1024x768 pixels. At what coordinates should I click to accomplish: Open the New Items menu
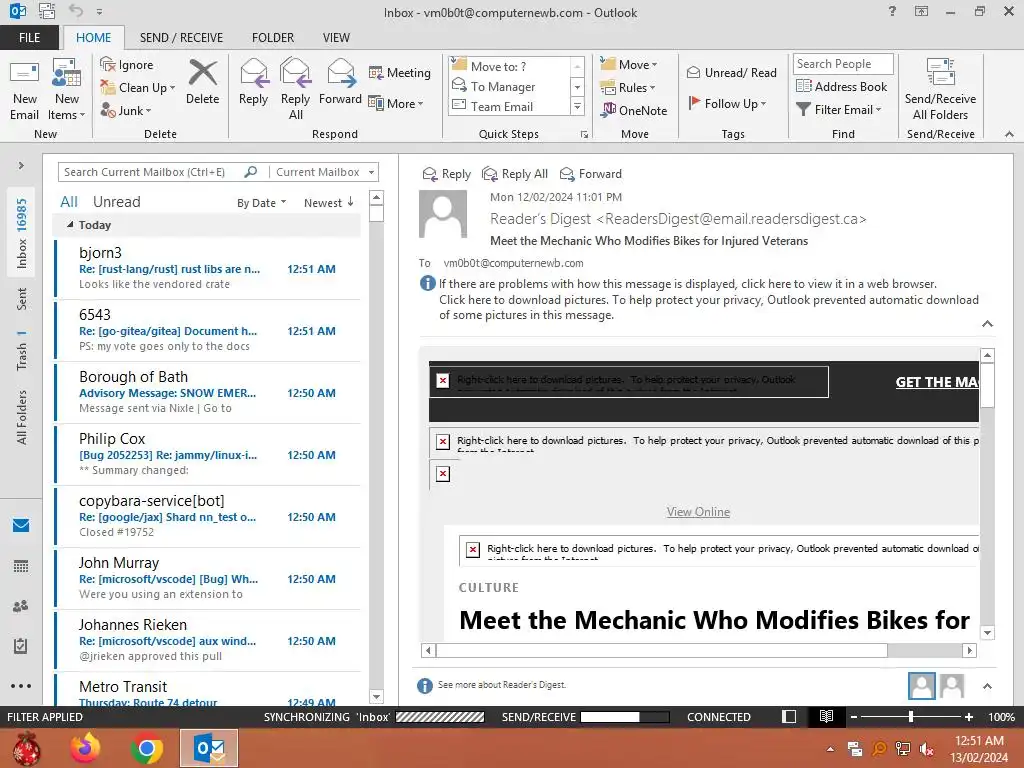(67, 91)
